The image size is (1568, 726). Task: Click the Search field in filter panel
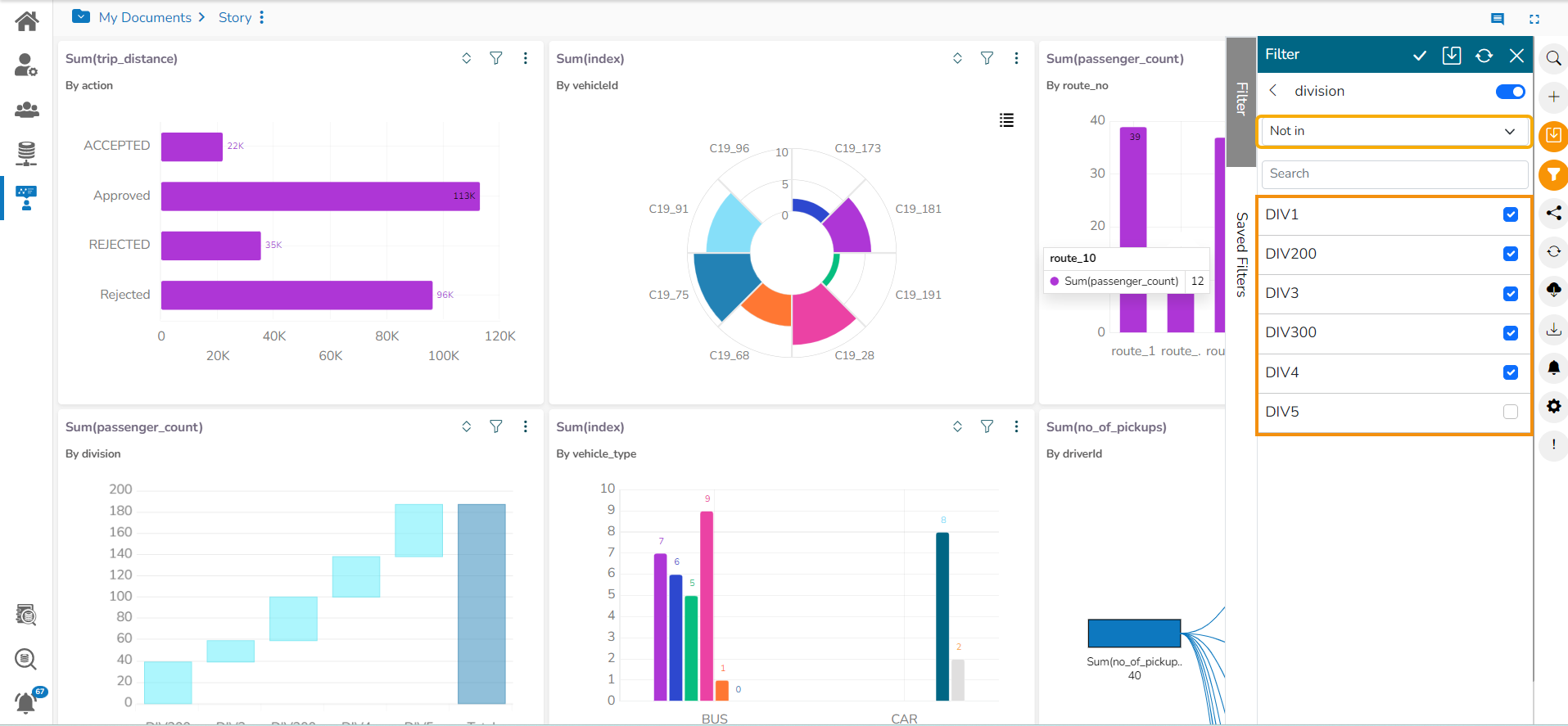pyautogui.click(x=1394, y=174)
